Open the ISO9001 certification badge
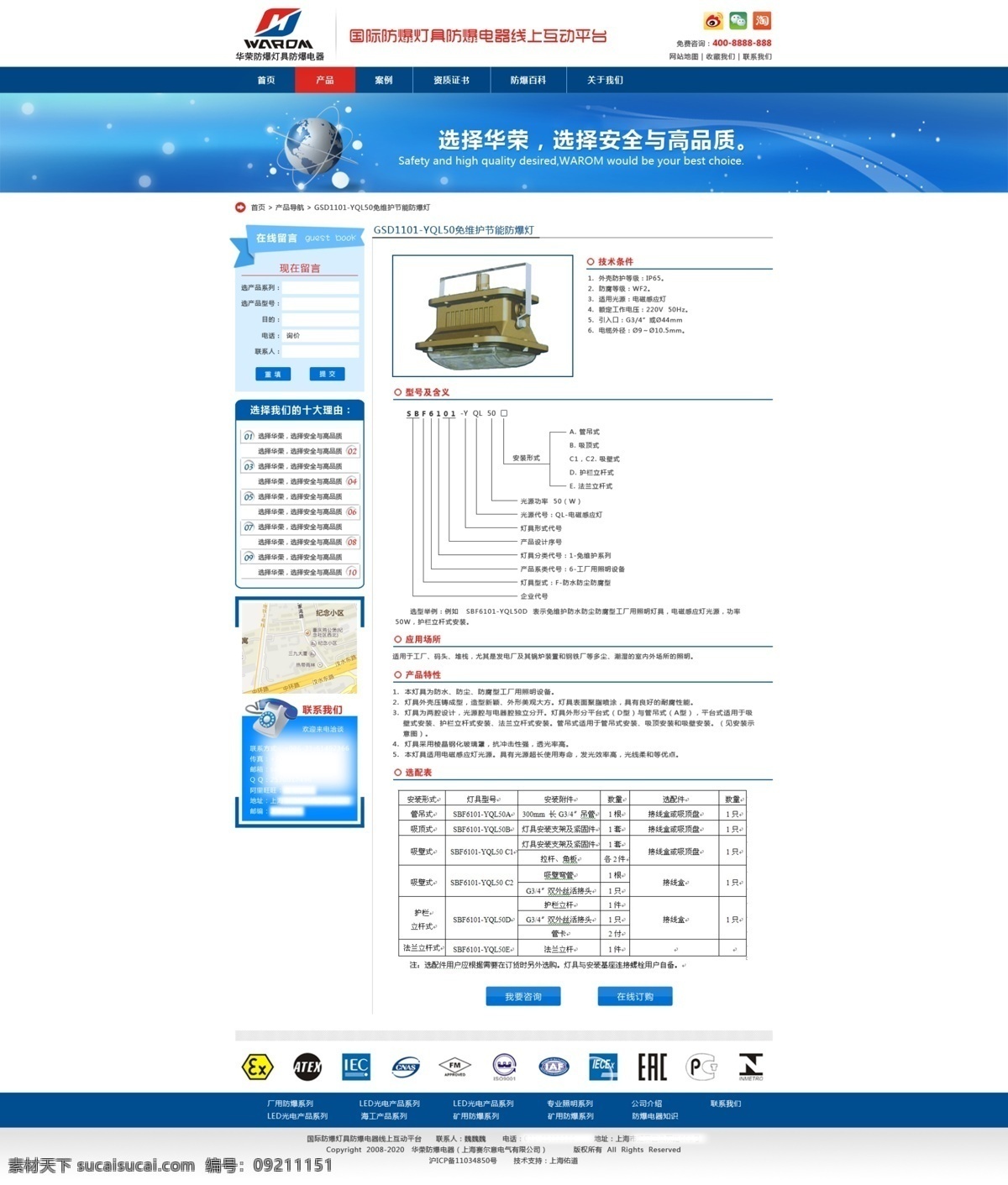The height and width of the screenshot is (1185, 1008). tap(504, 1067)
